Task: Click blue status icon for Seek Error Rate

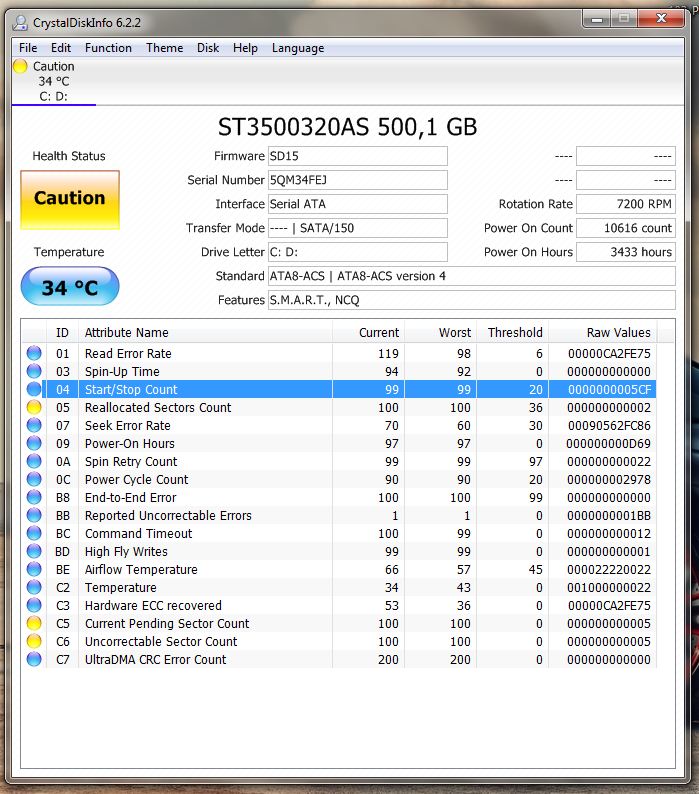Action: pos(34,425)
